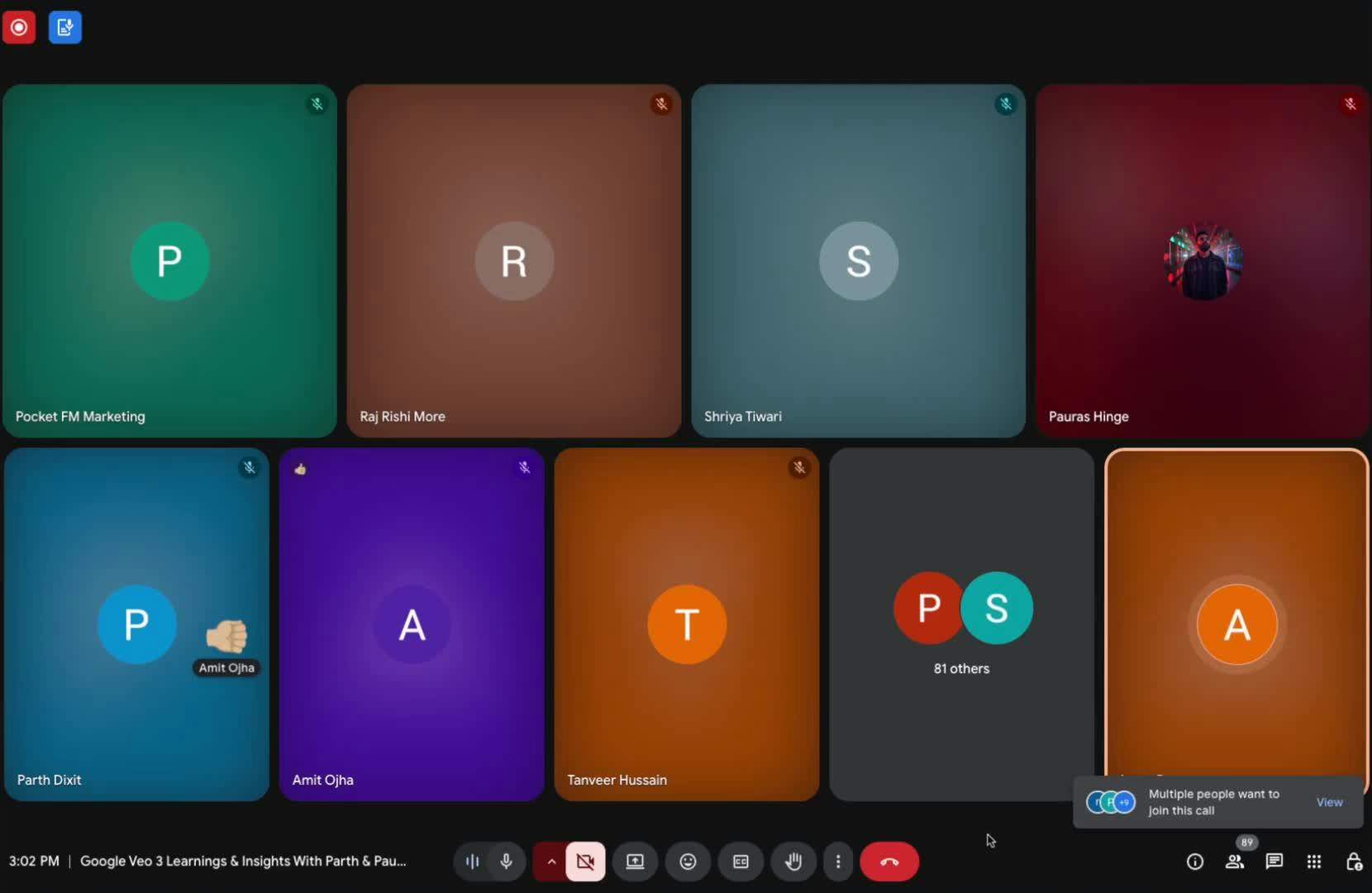The height and width of the screenshot is (893, 1372).
Task: Toggle the microphone button
Action: point(507,862)
